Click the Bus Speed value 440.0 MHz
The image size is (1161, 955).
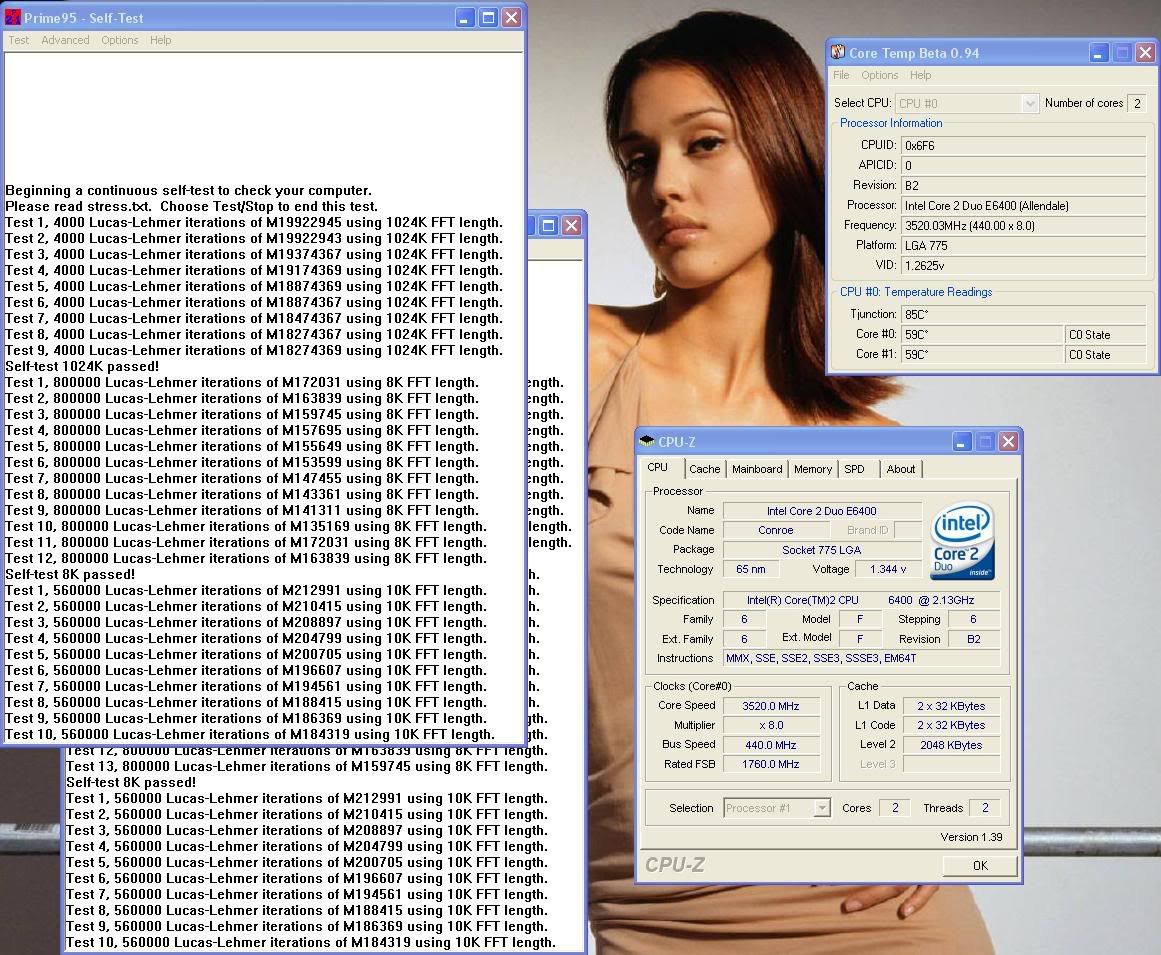(x=771, y=745)
